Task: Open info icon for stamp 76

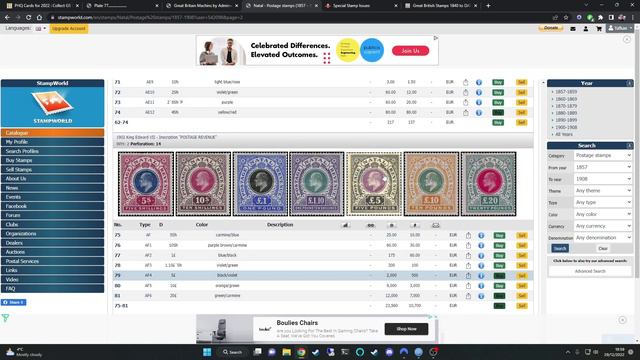Action: pos(481,245)
